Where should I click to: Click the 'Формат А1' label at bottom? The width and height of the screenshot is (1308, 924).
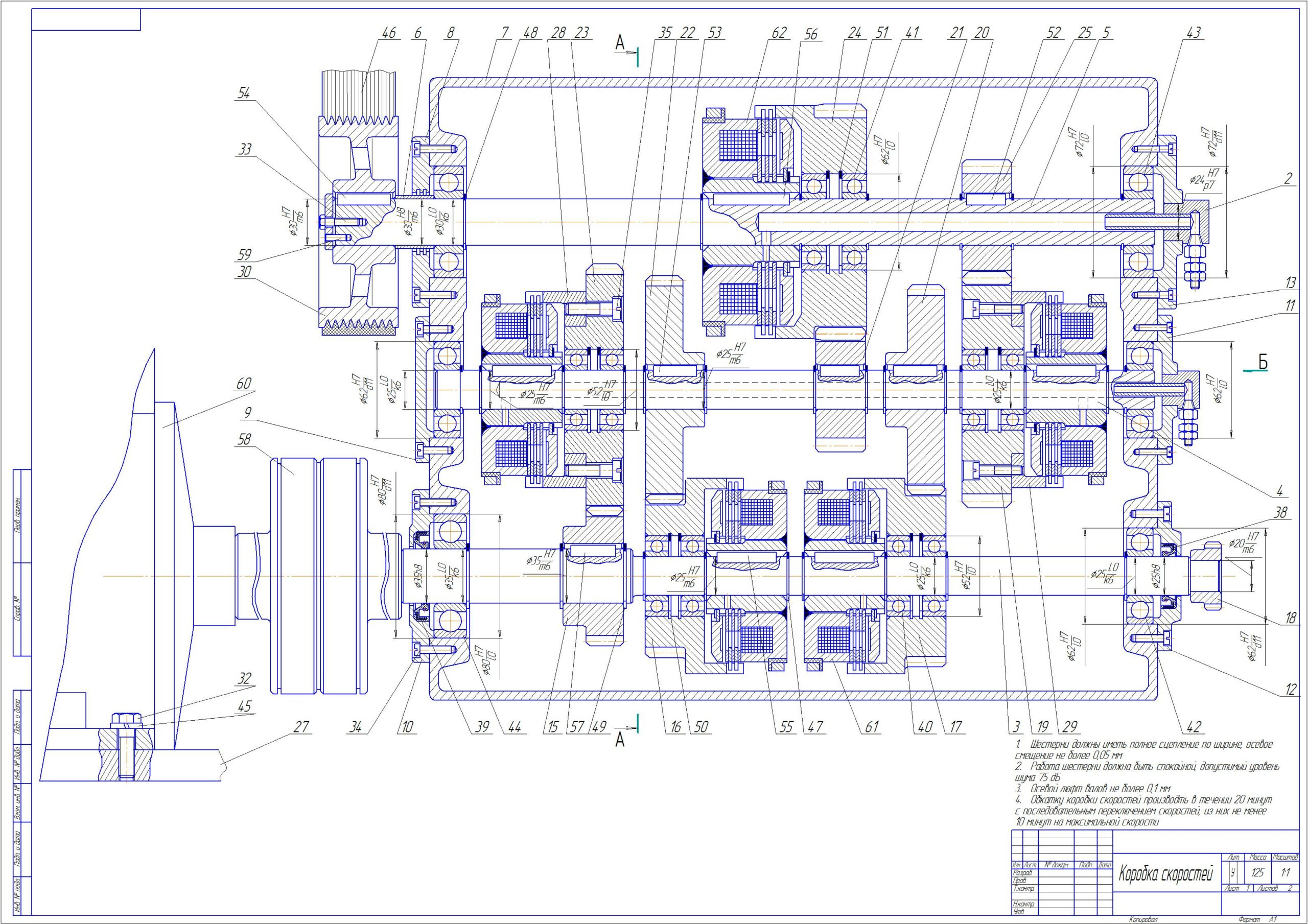click(1257, 919)
